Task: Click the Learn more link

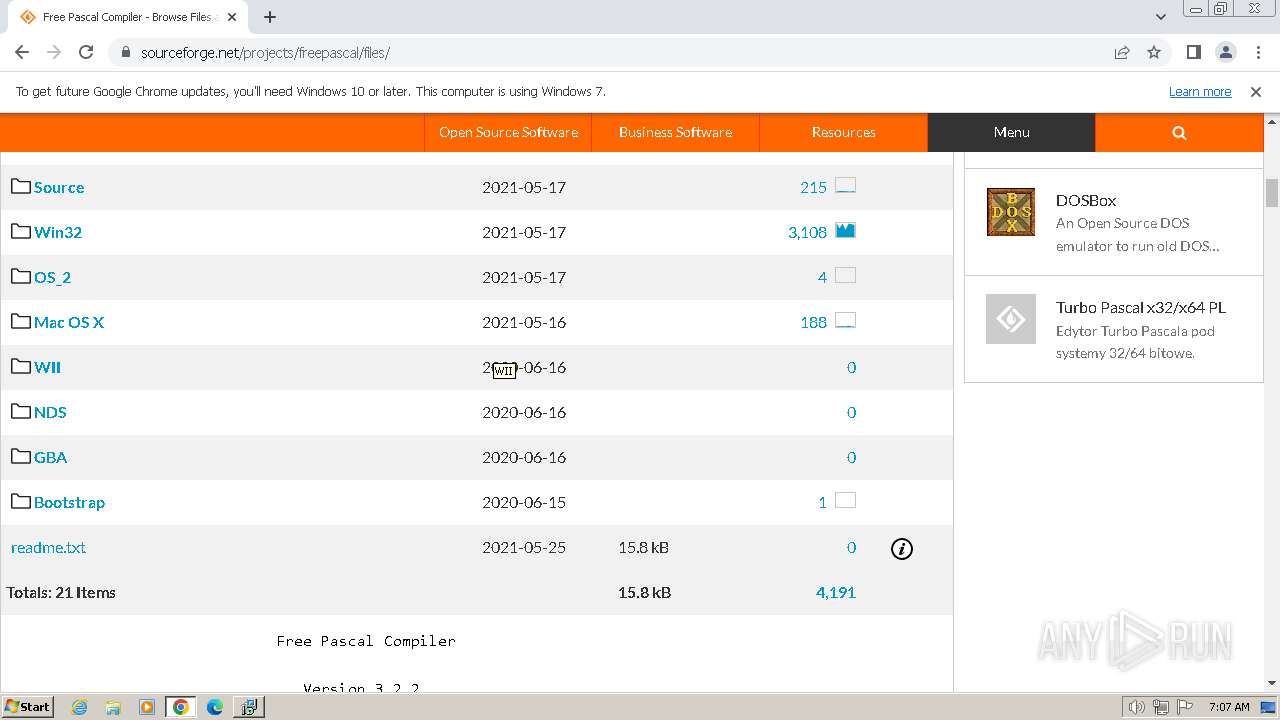Action: (x=1200, y=91)
